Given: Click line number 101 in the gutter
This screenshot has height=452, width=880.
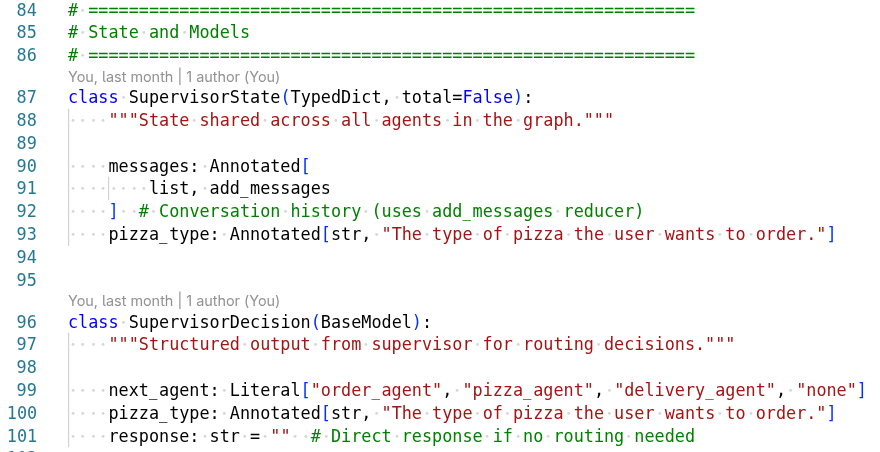Looking at the screenshot, I should pos(22,436).
